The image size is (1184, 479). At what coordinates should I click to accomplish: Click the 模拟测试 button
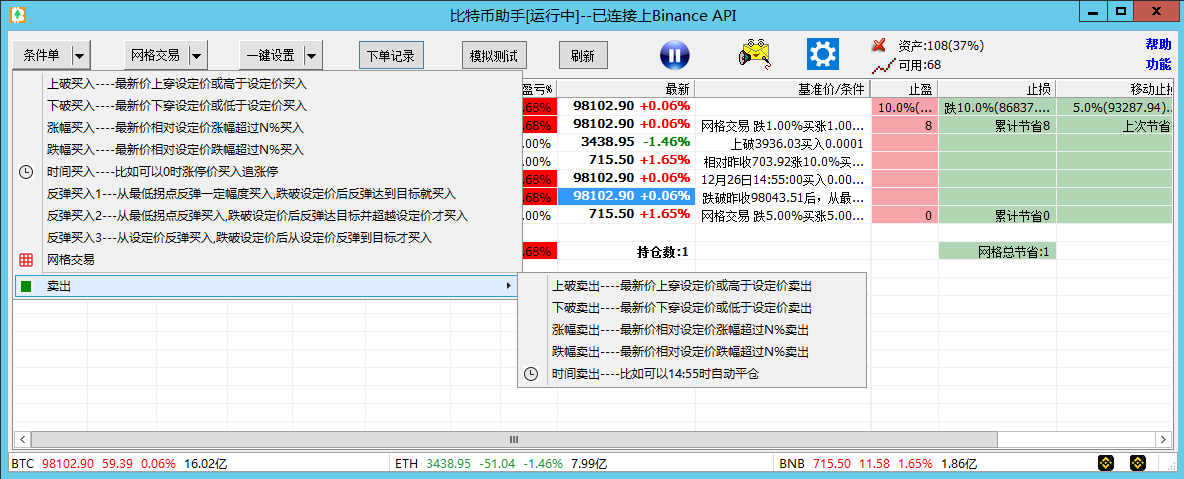494,56
